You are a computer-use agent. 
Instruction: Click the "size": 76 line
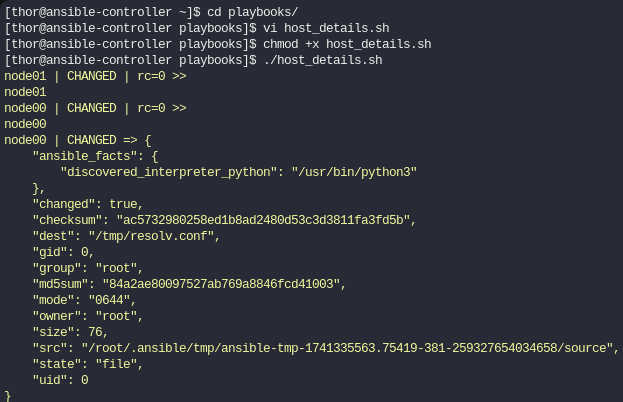[x=70, y=332]
